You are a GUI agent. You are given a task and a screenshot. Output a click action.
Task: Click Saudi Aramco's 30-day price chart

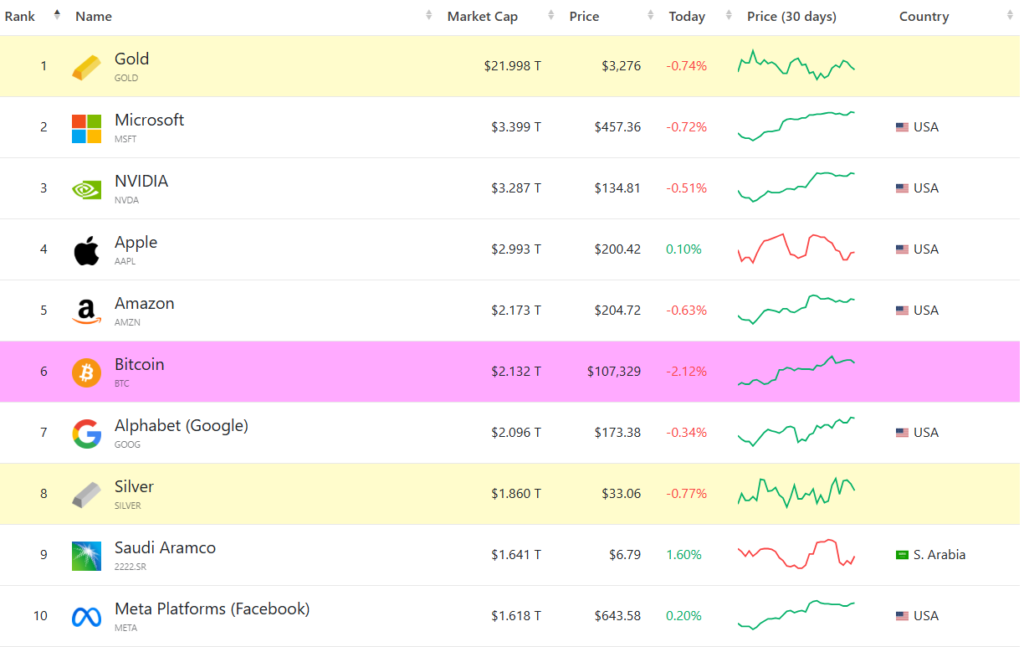[x=796, y=554]
